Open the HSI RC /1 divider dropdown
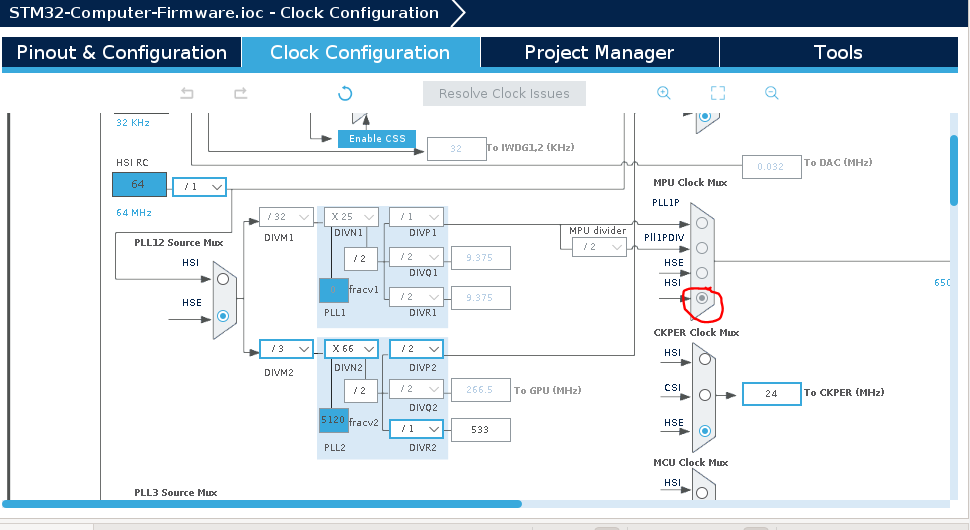 [199, 187]
